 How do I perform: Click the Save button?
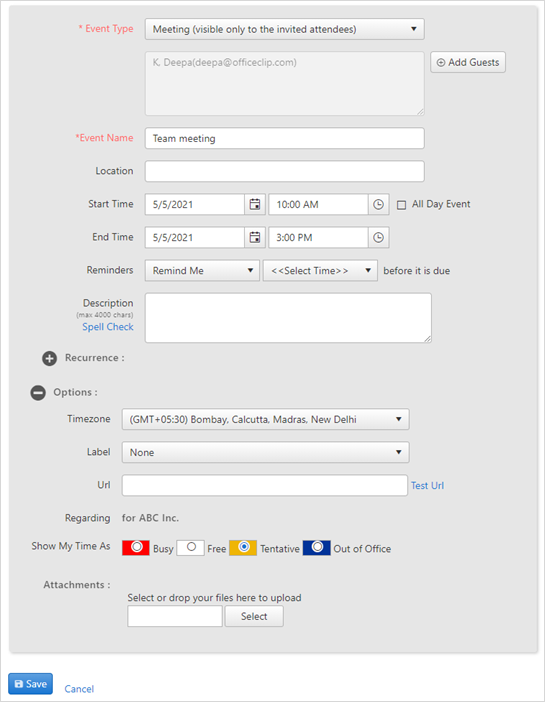tap(30, 684)
